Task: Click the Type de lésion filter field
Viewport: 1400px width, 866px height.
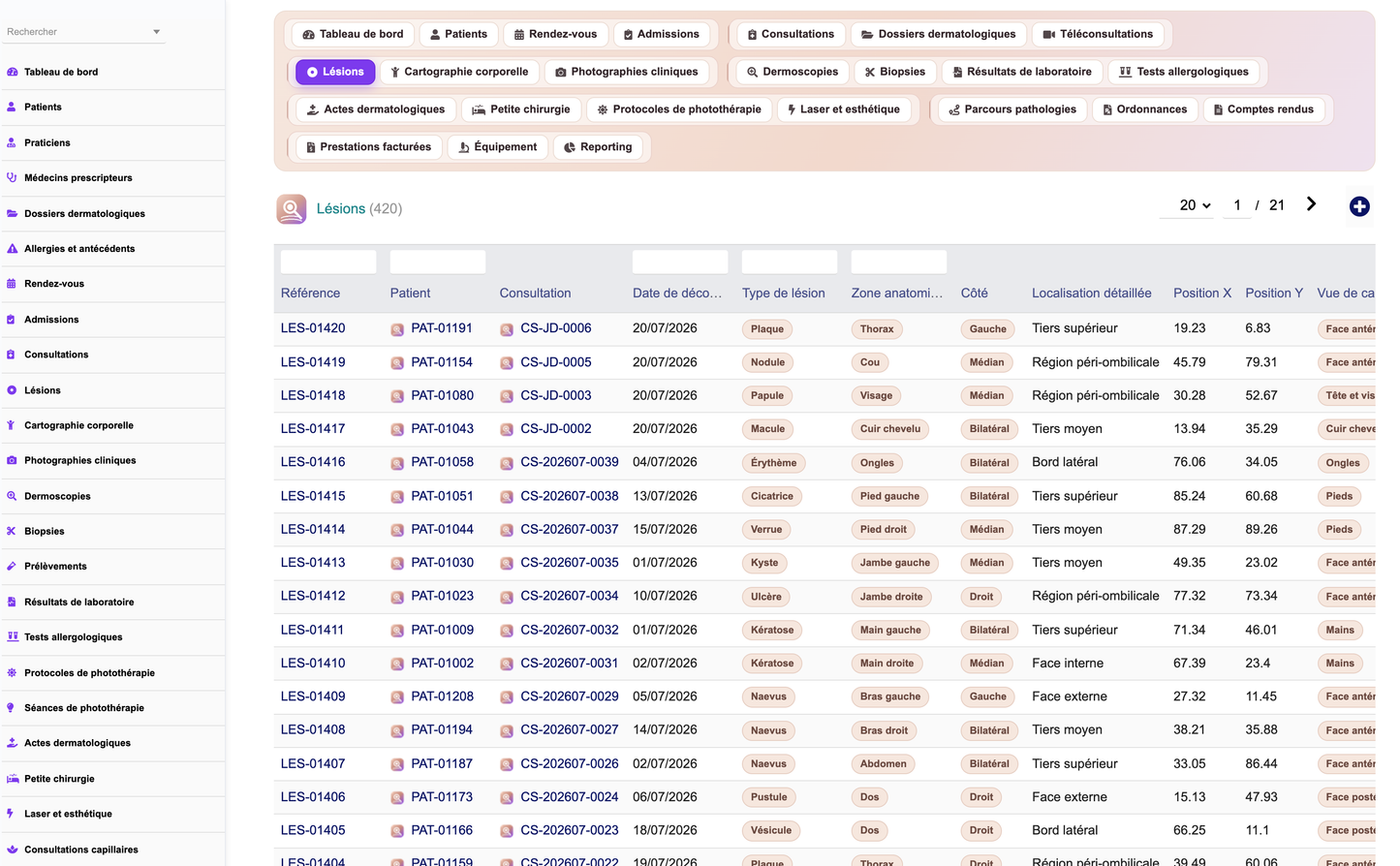Action: (790, 263)
